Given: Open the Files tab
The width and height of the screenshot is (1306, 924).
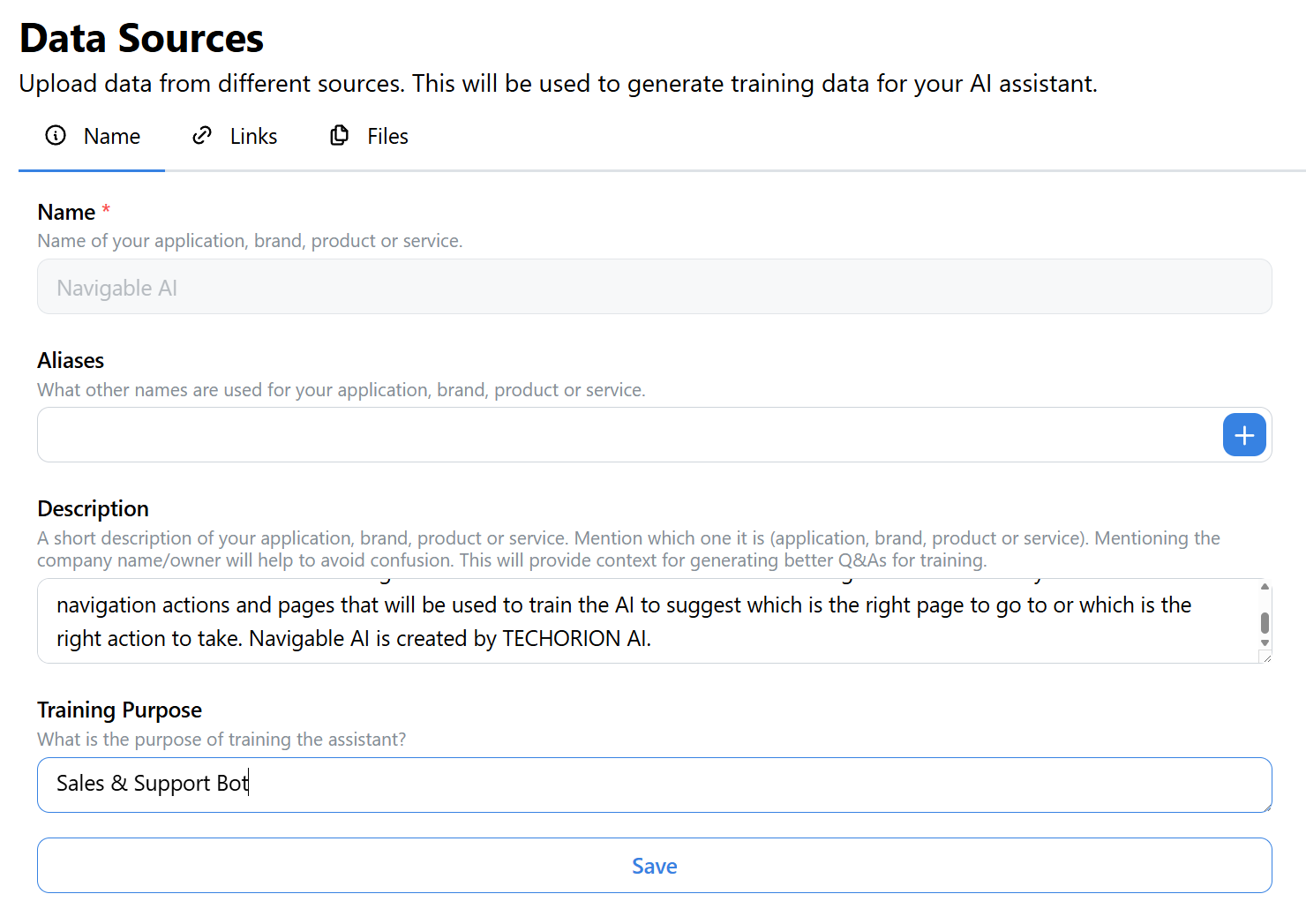Looking at the screenshot, I should (369, 136).
